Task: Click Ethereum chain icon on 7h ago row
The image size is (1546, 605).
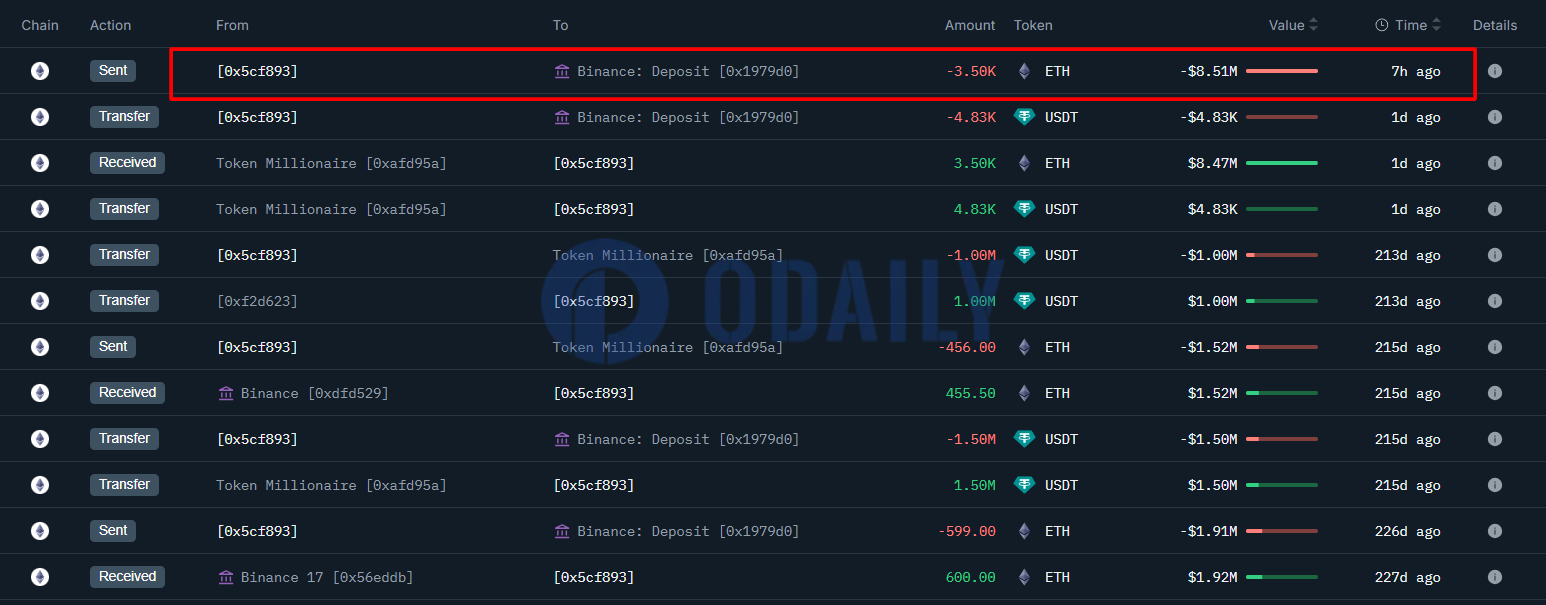Action: pos(40,71)
